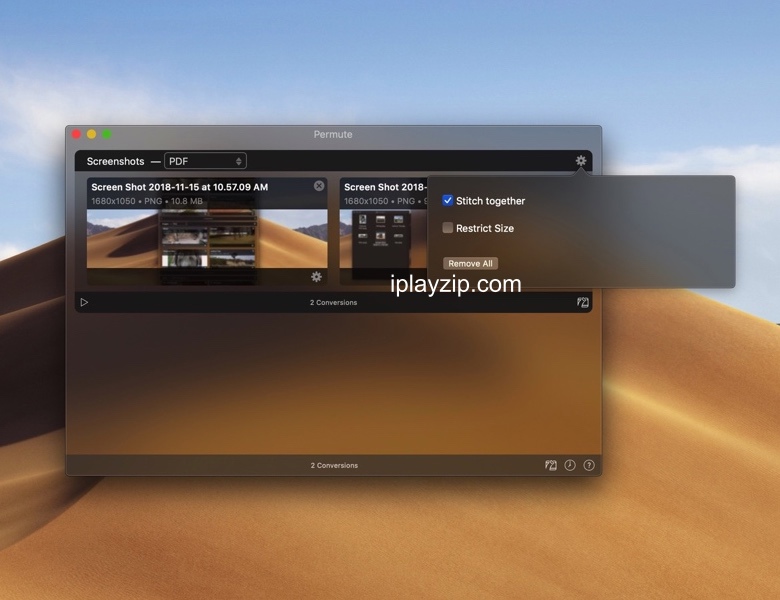The image size is (780, 600).
Task: Minimize Permute with the yellow button
Action: pos(92,134)
